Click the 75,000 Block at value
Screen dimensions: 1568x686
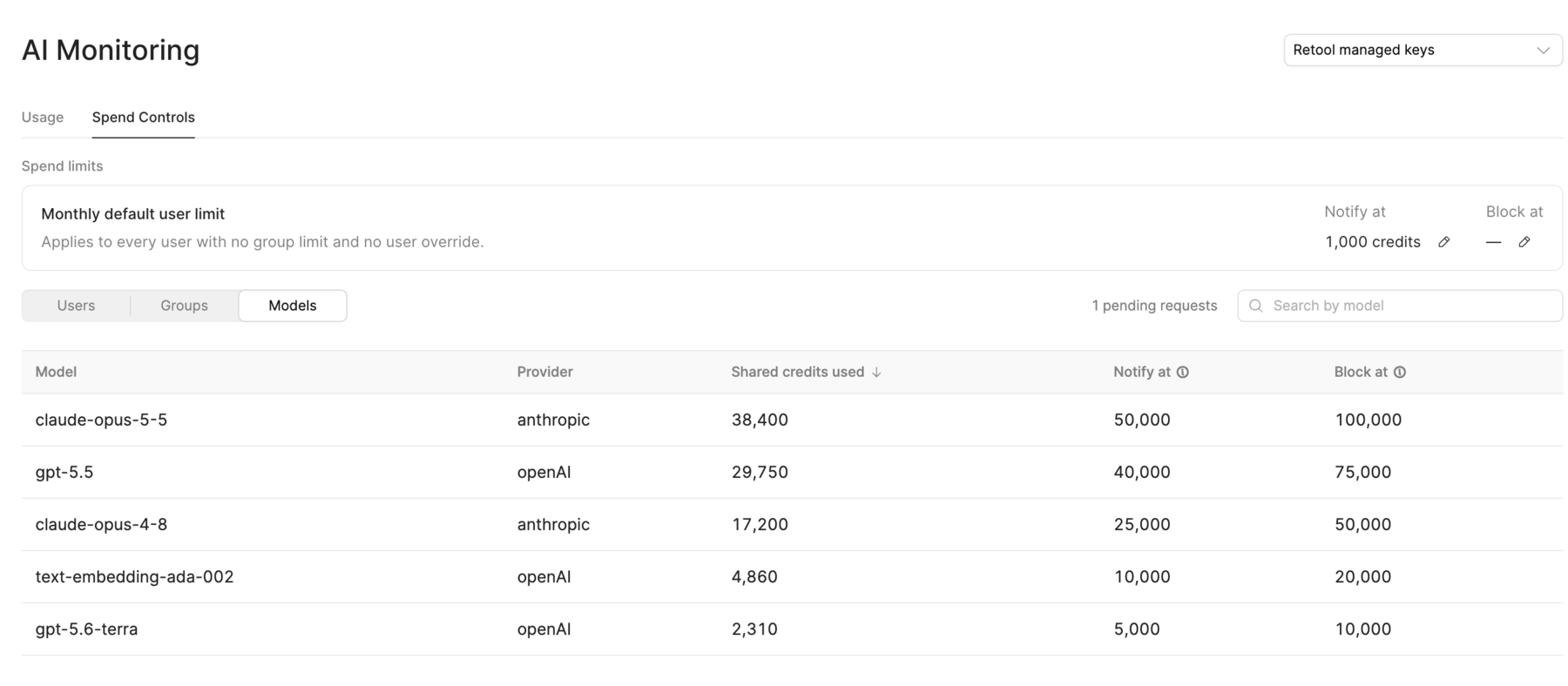click(x=1363, y=472)
